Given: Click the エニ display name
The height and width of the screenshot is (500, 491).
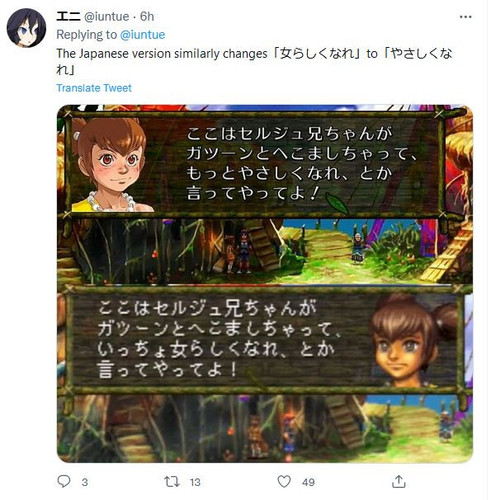Looking at the screenshot, I should click(x=68, y=16).
